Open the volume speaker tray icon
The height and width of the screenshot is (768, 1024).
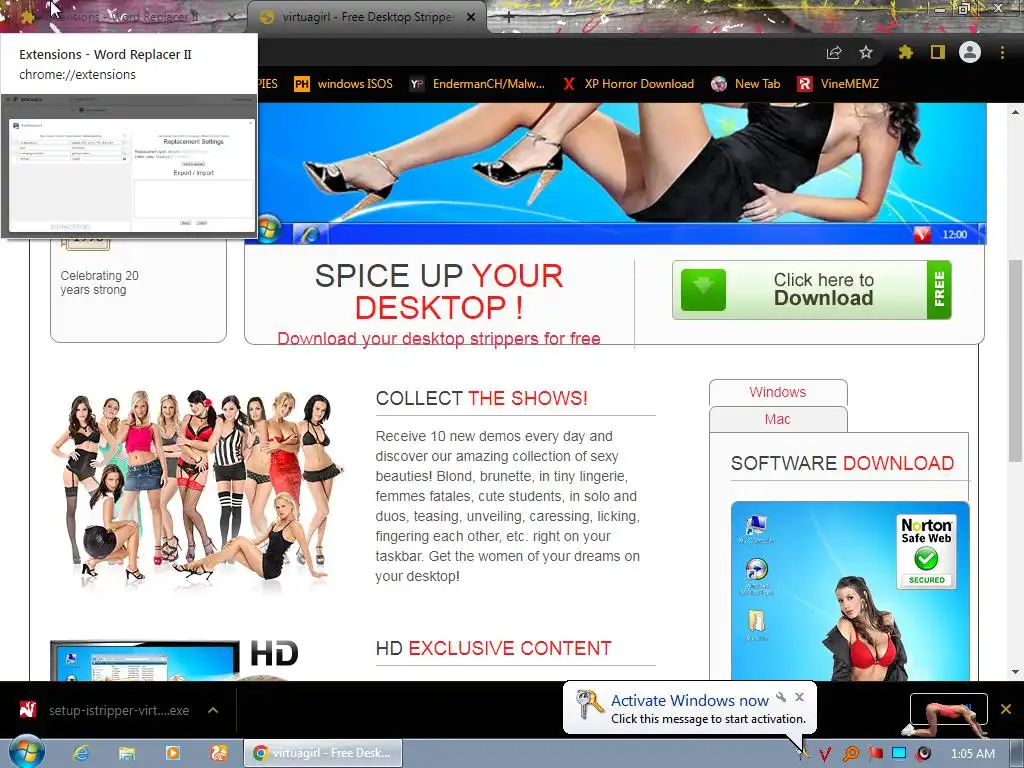pos(923,754)
